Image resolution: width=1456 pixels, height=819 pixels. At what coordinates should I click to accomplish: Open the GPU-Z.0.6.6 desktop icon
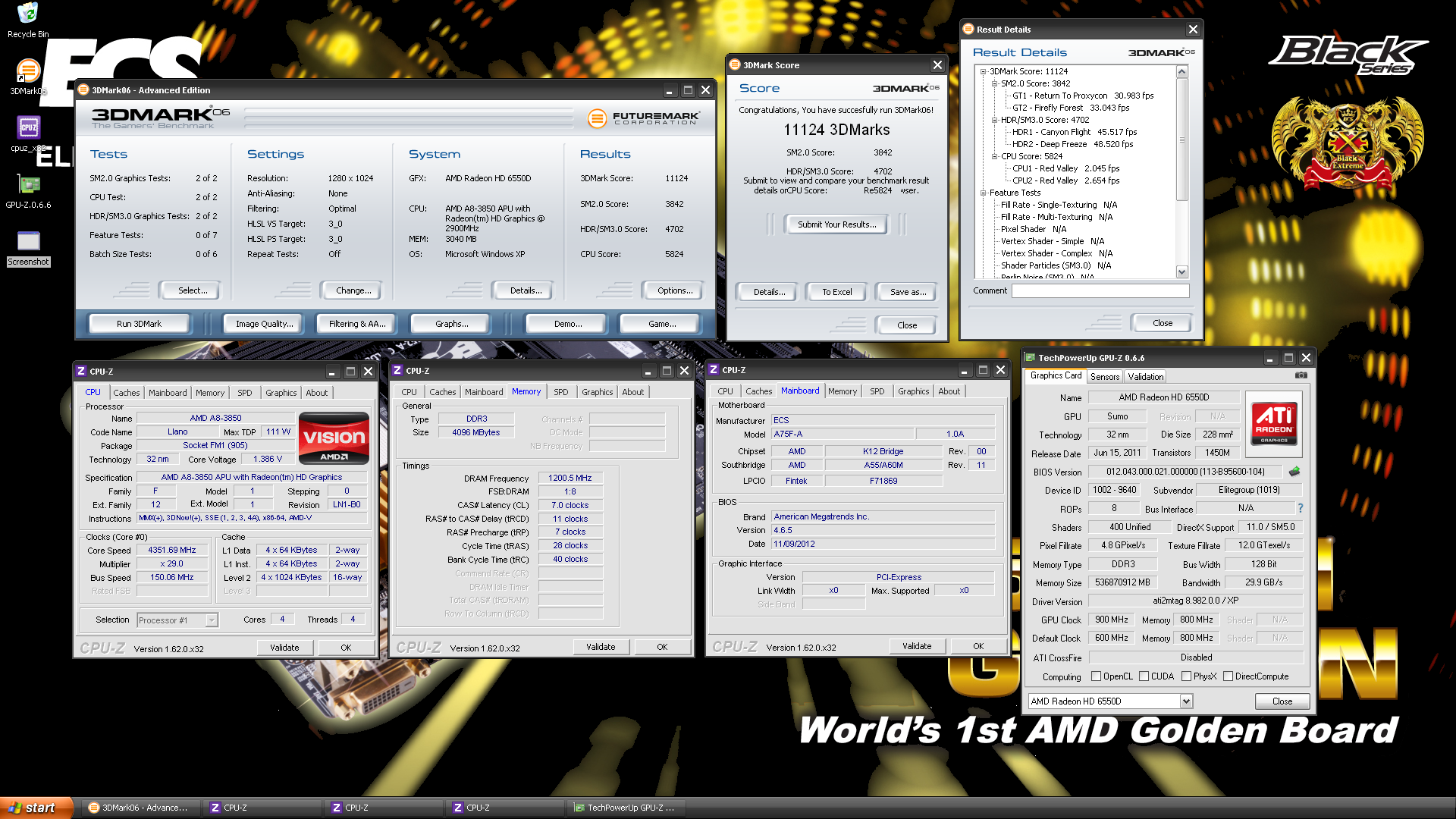29,184
